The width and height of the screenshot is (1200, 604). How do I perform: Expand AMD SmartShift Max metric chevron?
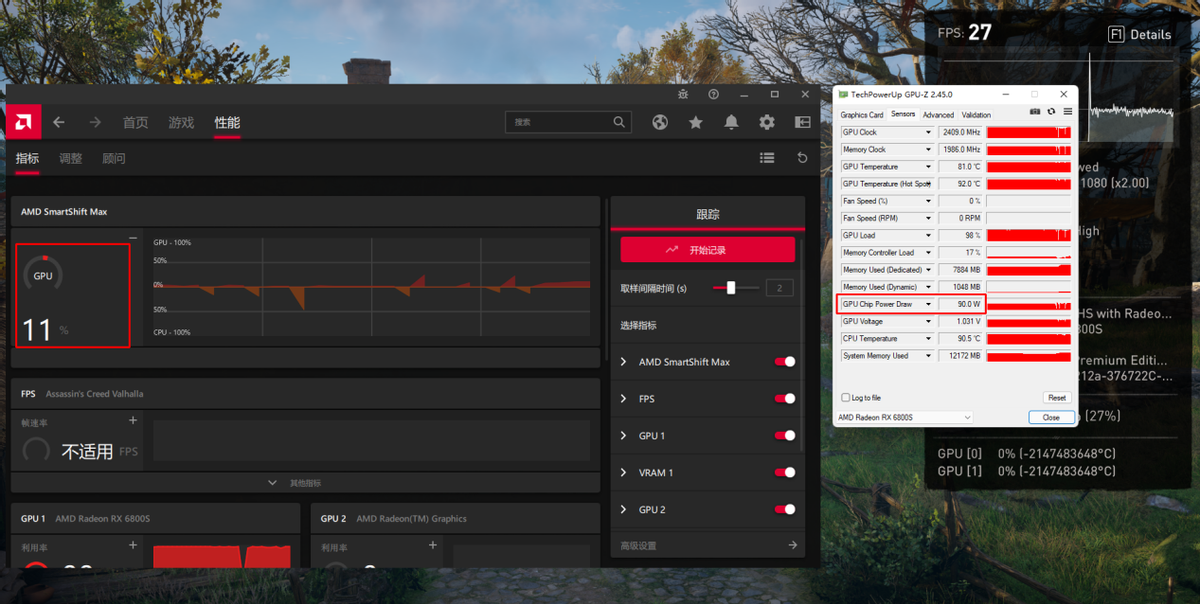tap(624, 362)
